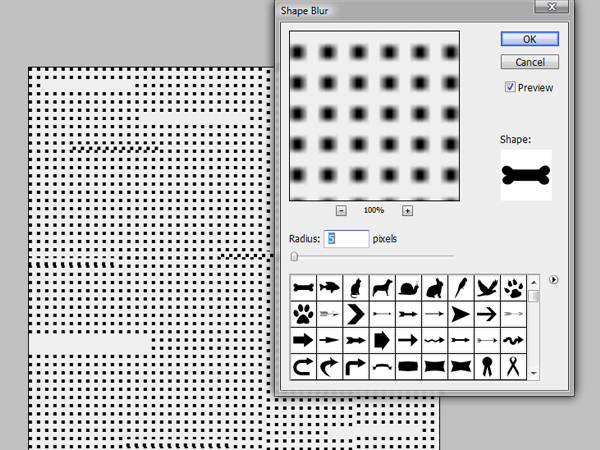Select the concave-sided banner shape
This screenshot has width=600, height=450.
pos(435,367)
